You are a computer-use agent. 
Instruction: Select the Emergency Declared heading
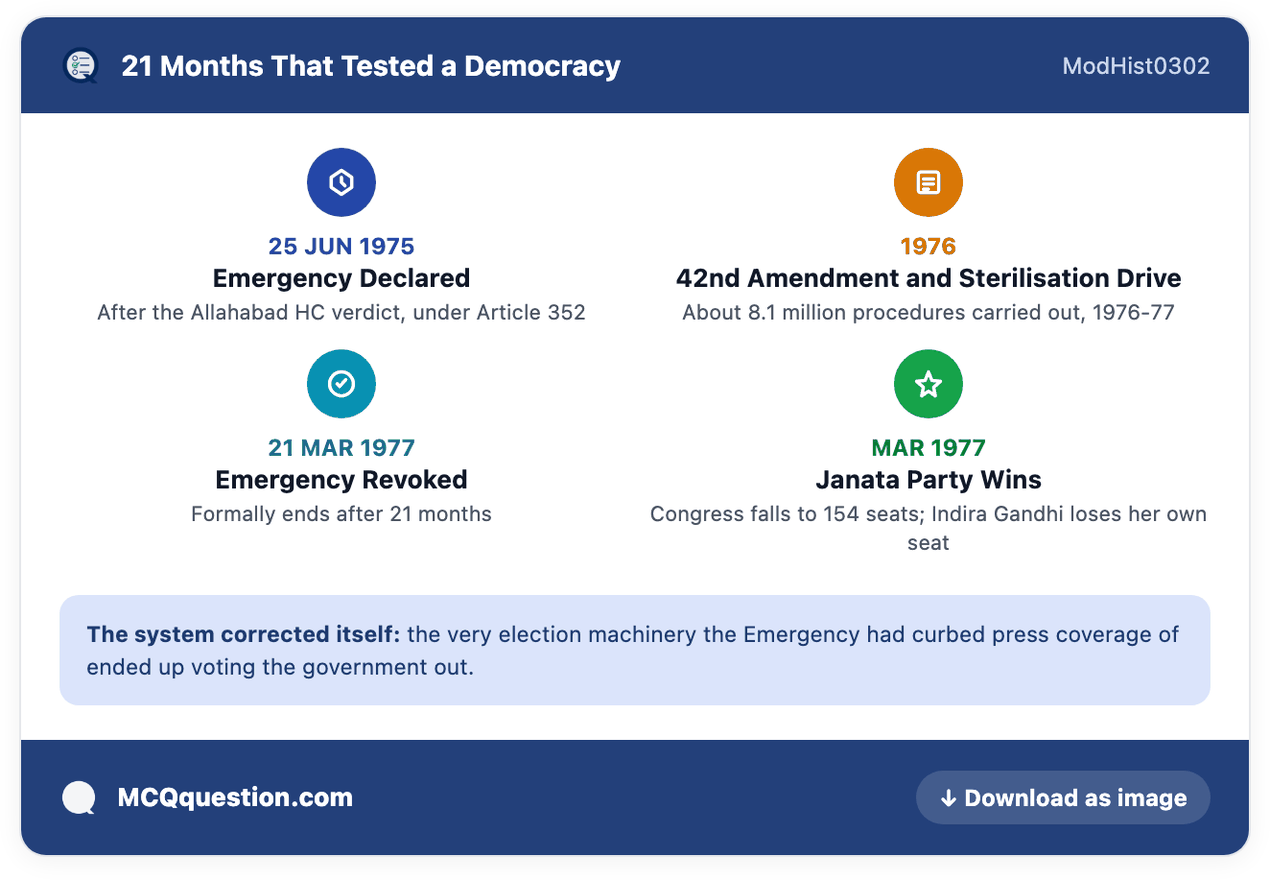[x=341, y=278]
